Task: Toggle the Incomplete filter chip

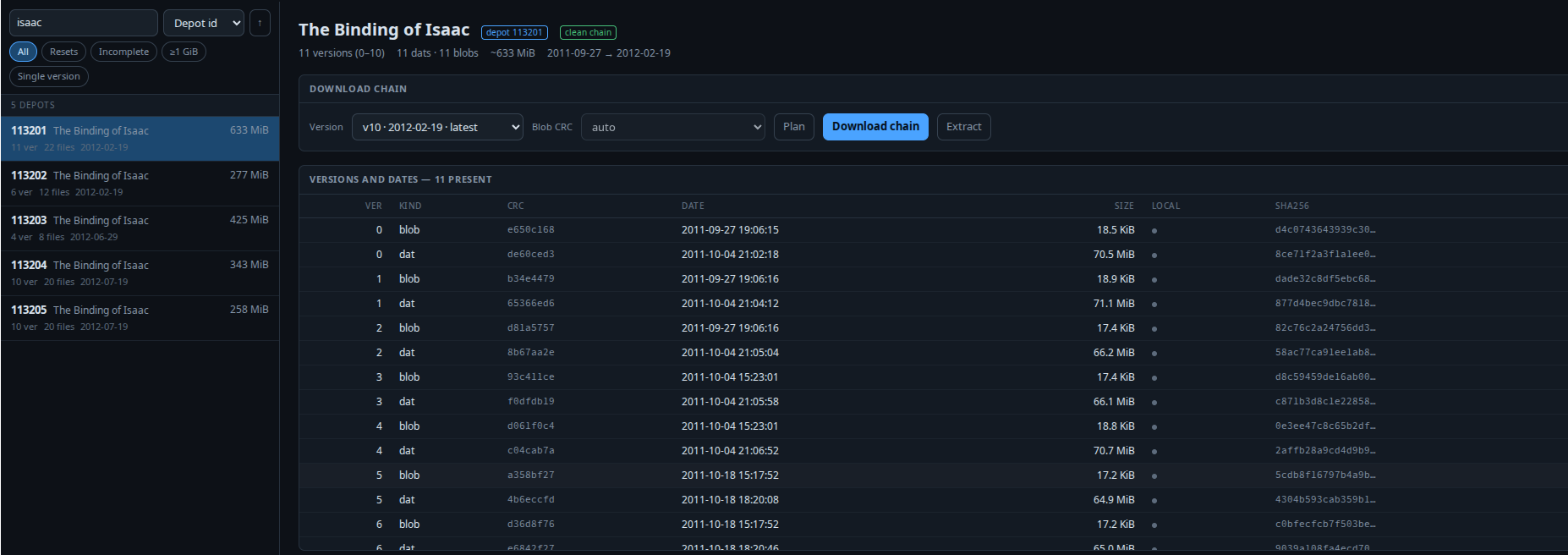Action: (x=123, y=52)
